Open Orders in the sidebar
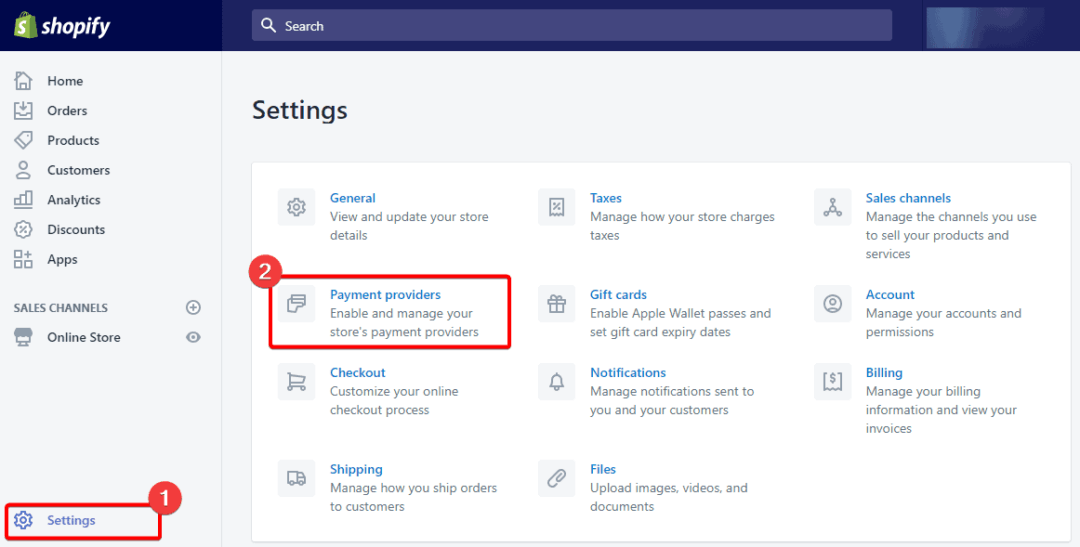Screen dimensions: 1080x547 pyautogui.click(x=67, y=111)
